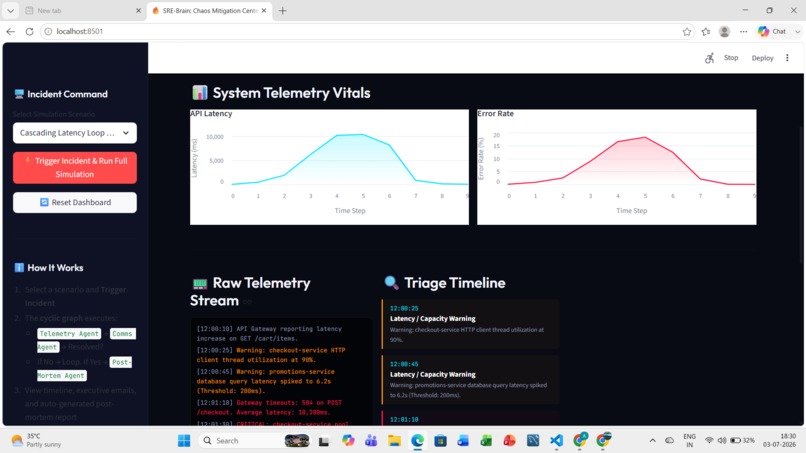806x453 pixels.
Task: Open the tab search chevron menu
Action: point(10,10)
